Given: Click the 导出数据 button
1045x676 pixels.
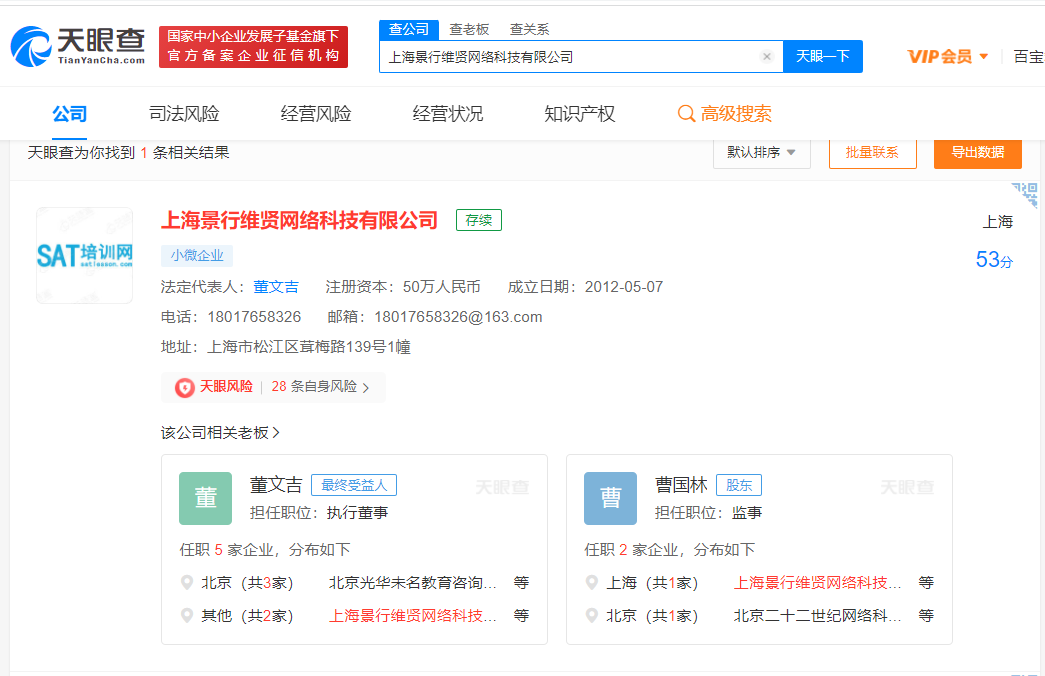Looking at the screenshot, I should [x=978, y=153].
